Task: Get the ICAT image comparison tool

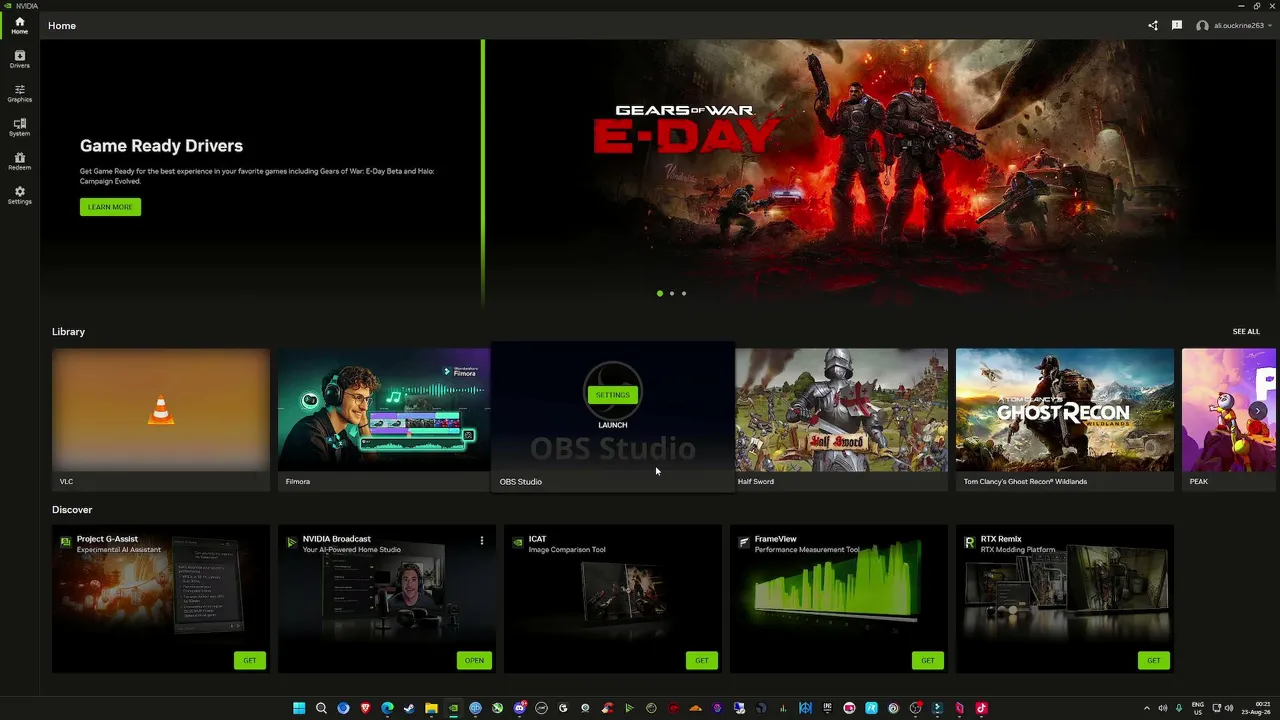Action: [x=702, y=660]
